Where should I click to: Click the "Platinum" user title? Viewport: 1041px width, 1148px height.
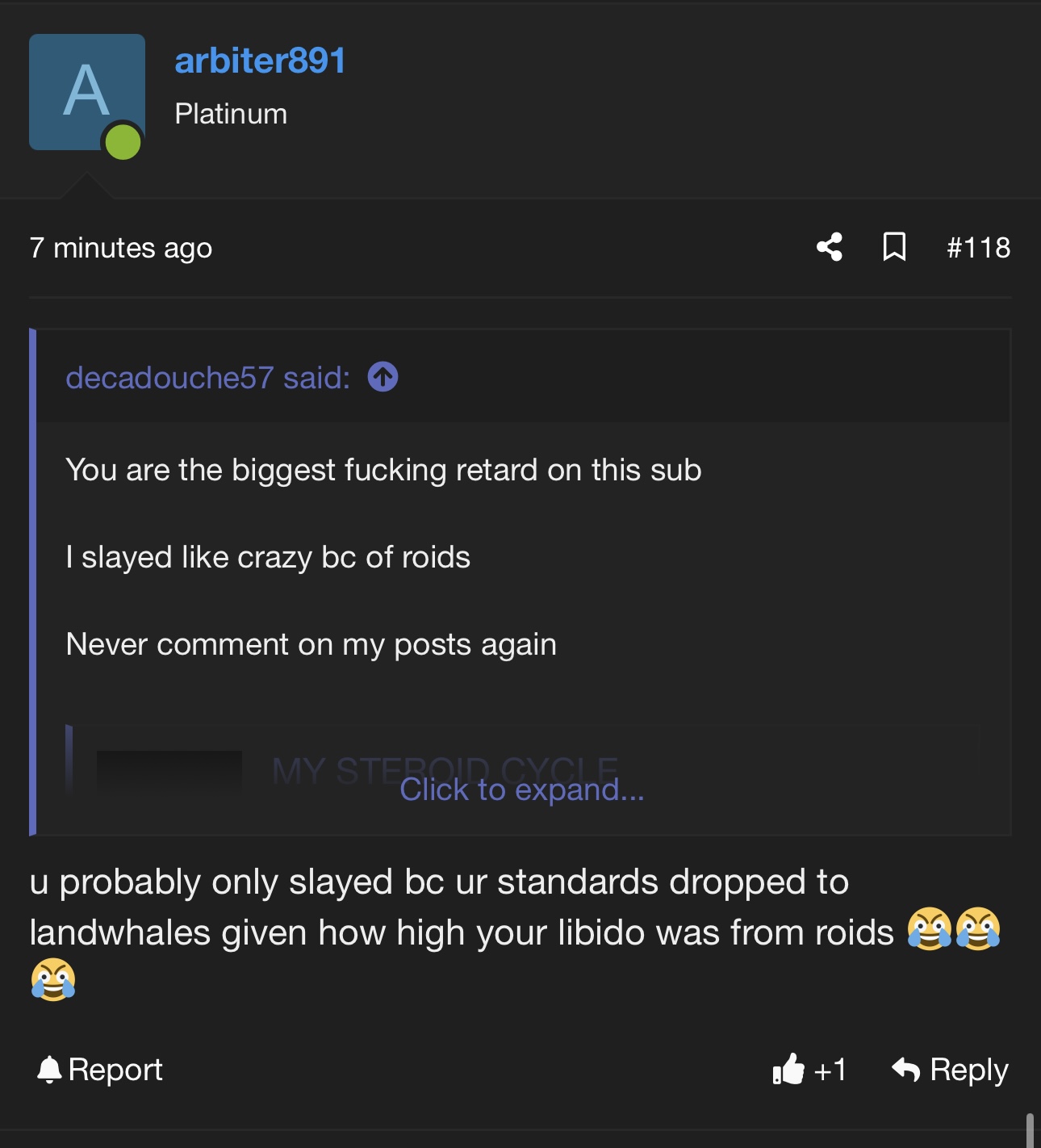click(x=231, y=114)
